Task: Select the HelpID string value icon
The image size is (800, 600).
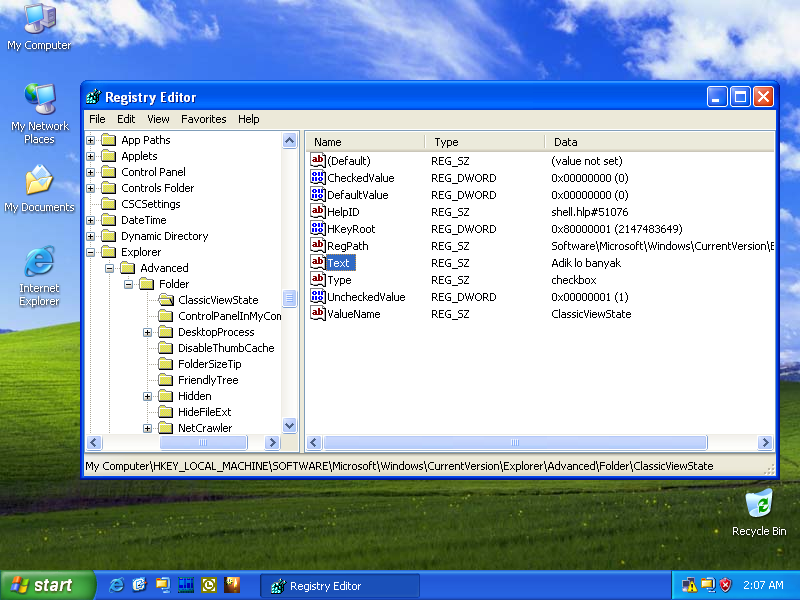Action: pyautogui.click(x=317, y=212)
